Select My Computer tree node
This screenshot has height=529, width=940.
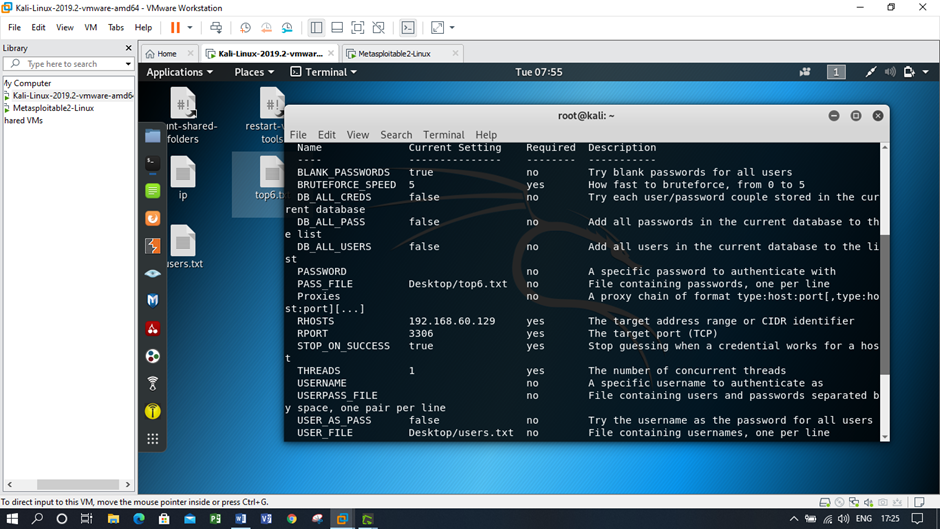point(28,83)
